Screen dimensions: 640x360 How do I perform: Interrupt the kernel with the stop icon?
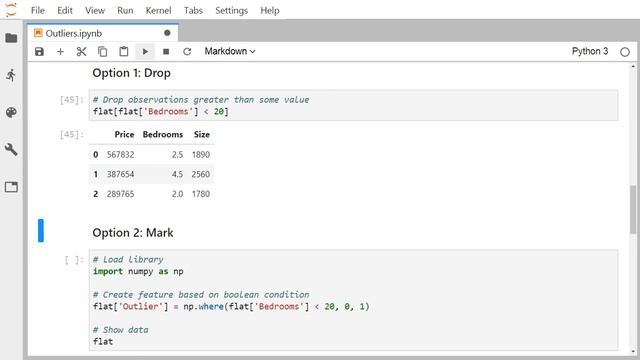pyautogui.click(x=166, y=51)
